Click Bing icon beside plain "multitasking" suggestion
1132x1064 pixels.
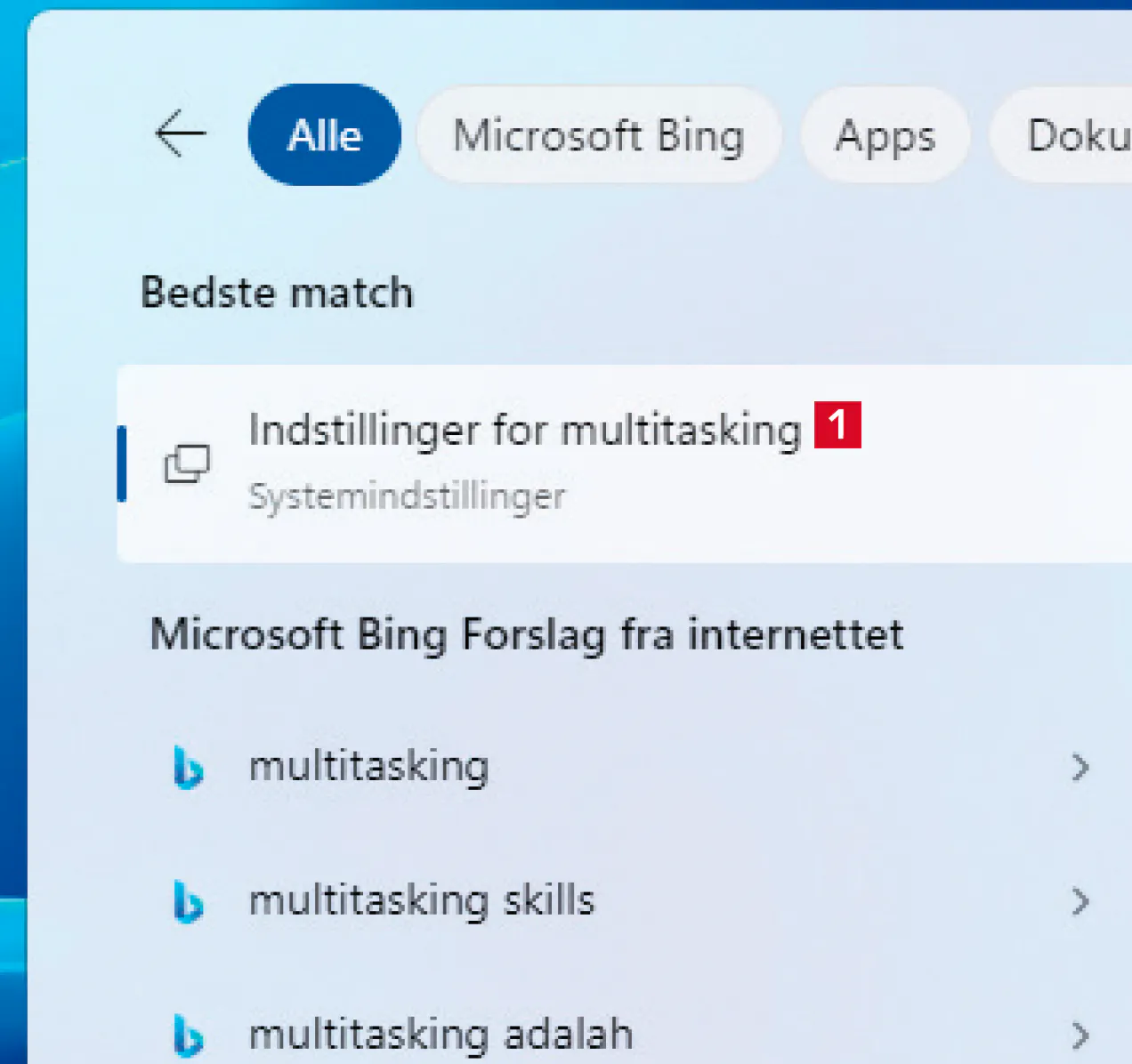click(188, 768)
